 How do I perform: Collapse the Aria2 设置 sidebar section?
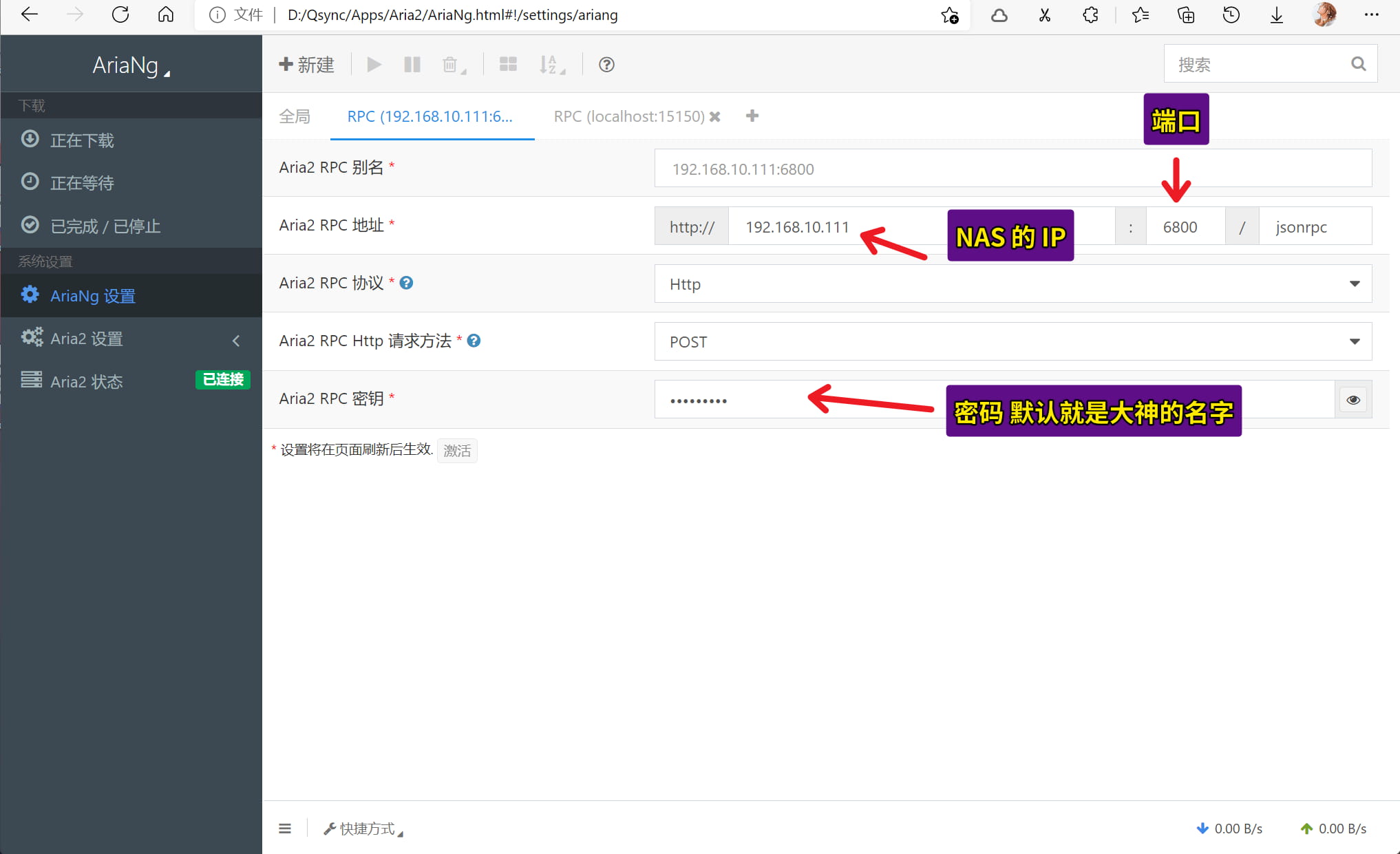click(236, 340)
